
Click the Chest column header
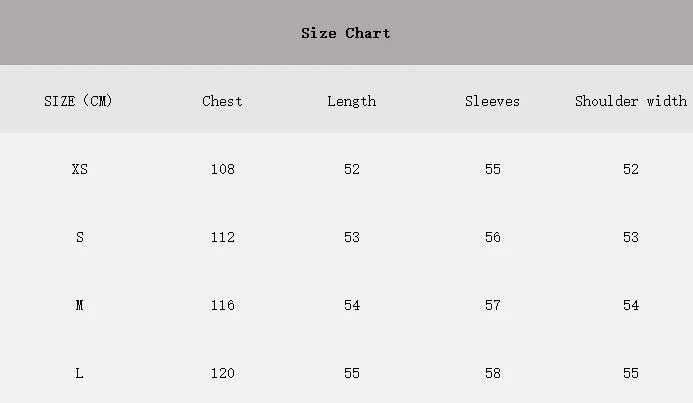[222, 101]
